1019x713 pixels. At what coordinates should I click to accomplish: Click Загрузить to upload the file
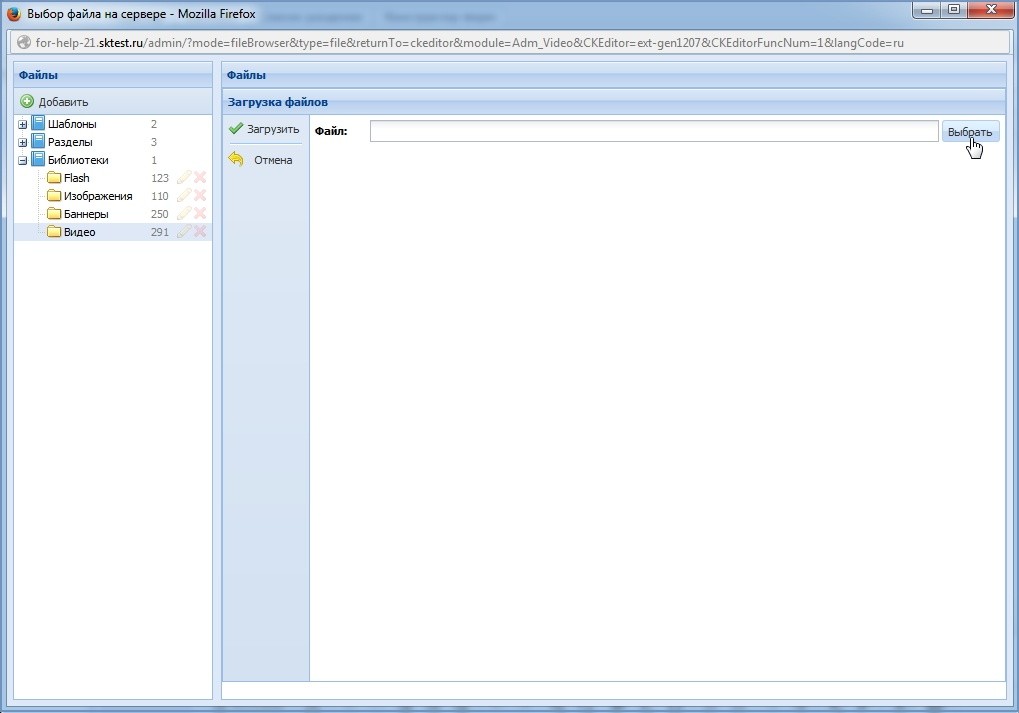(264, 129)
